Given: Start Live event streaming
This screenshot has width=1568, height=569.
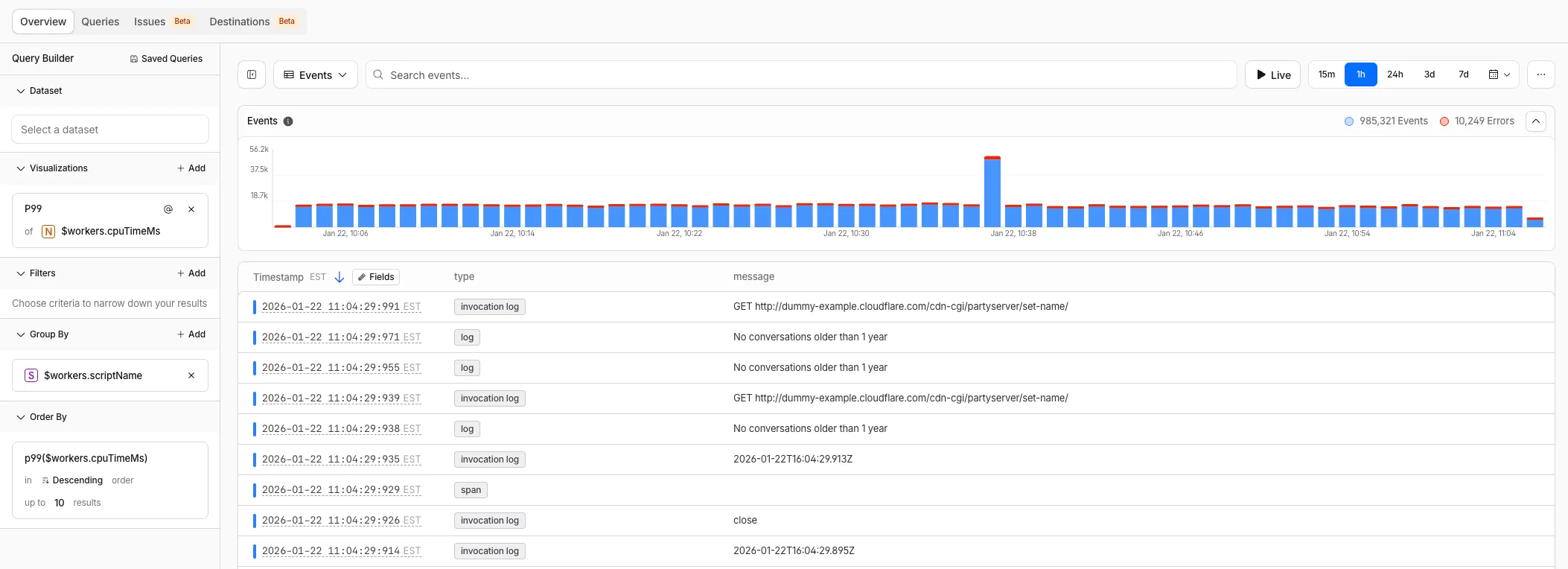Looking at the screenshot, I should pyautogui.click(x=1272, y=74).
